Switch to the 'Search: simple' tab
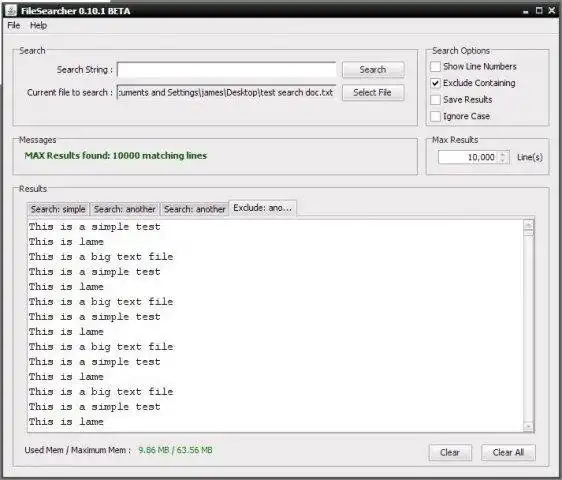Viewport: 562px width, 480px height. tap(58, 209)
